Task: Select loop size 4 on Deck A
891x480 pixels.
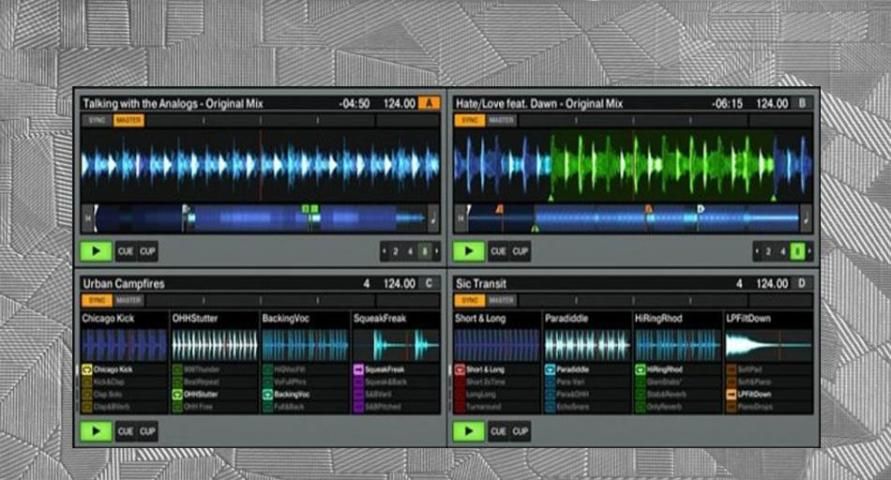Action: [410, 251]
